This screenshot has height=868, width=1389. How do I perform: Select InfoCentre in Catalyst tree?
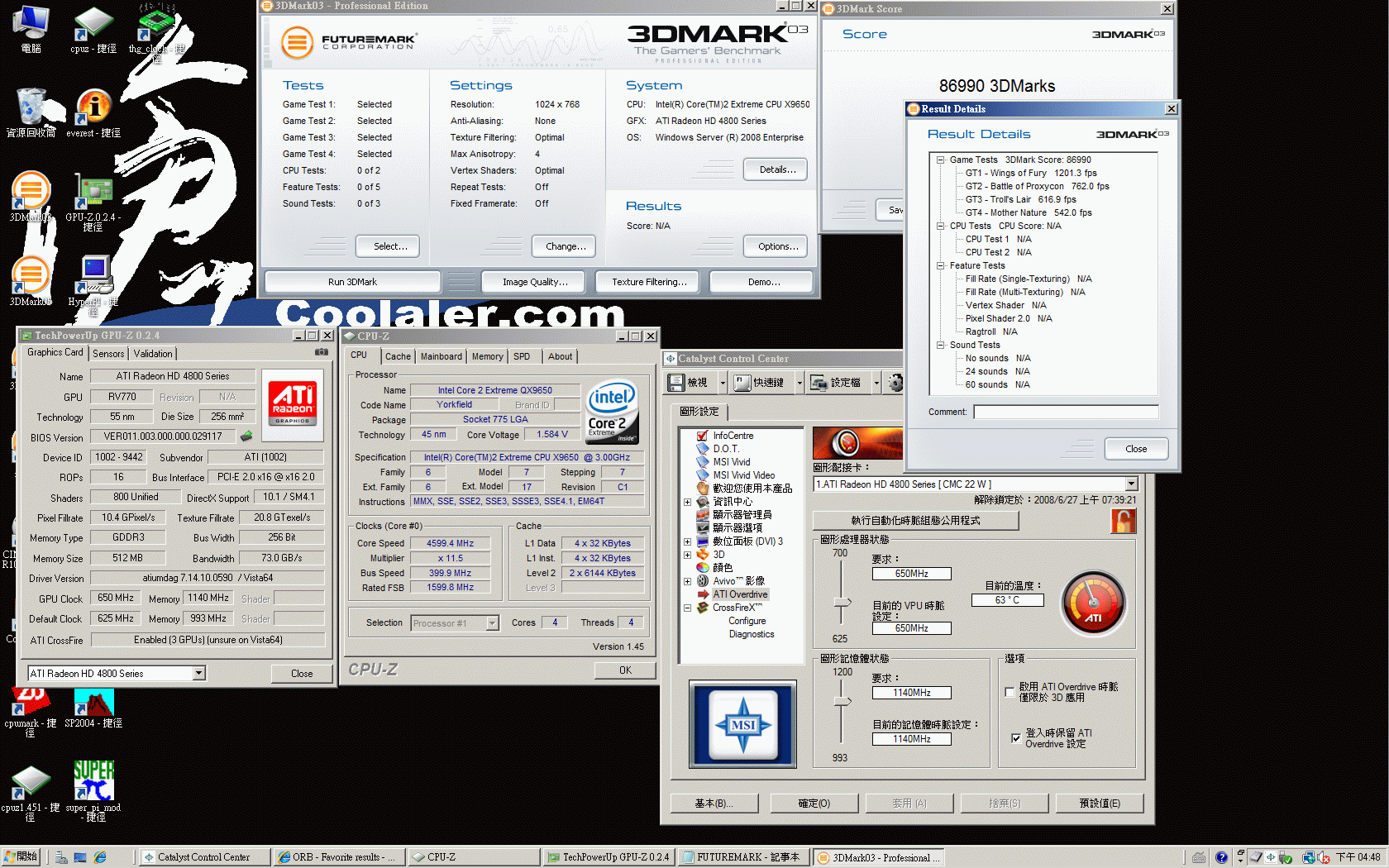733,436
